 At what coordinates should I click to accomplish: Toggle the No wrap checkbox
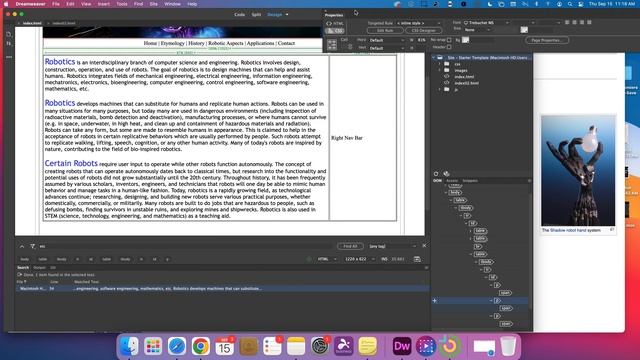(x=449, y=40)
